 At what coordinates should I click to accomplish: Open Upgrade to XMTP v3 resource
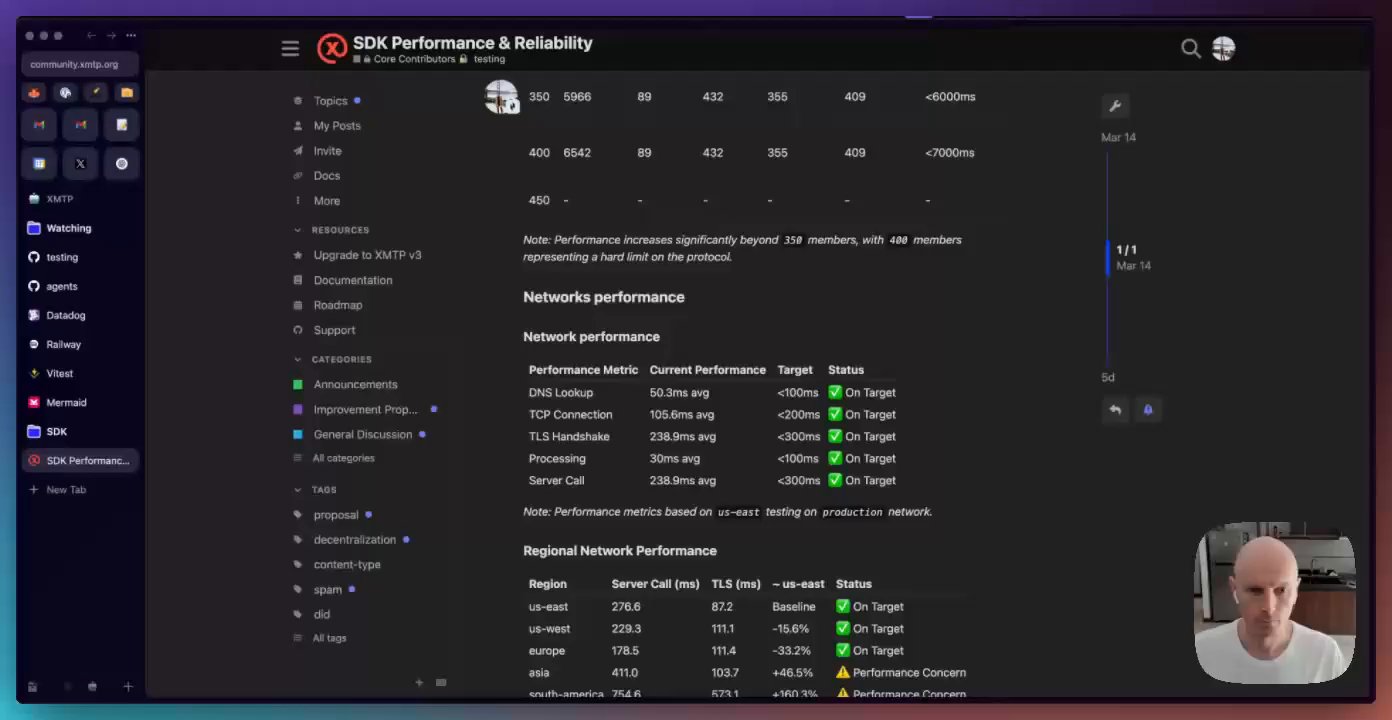367,255
